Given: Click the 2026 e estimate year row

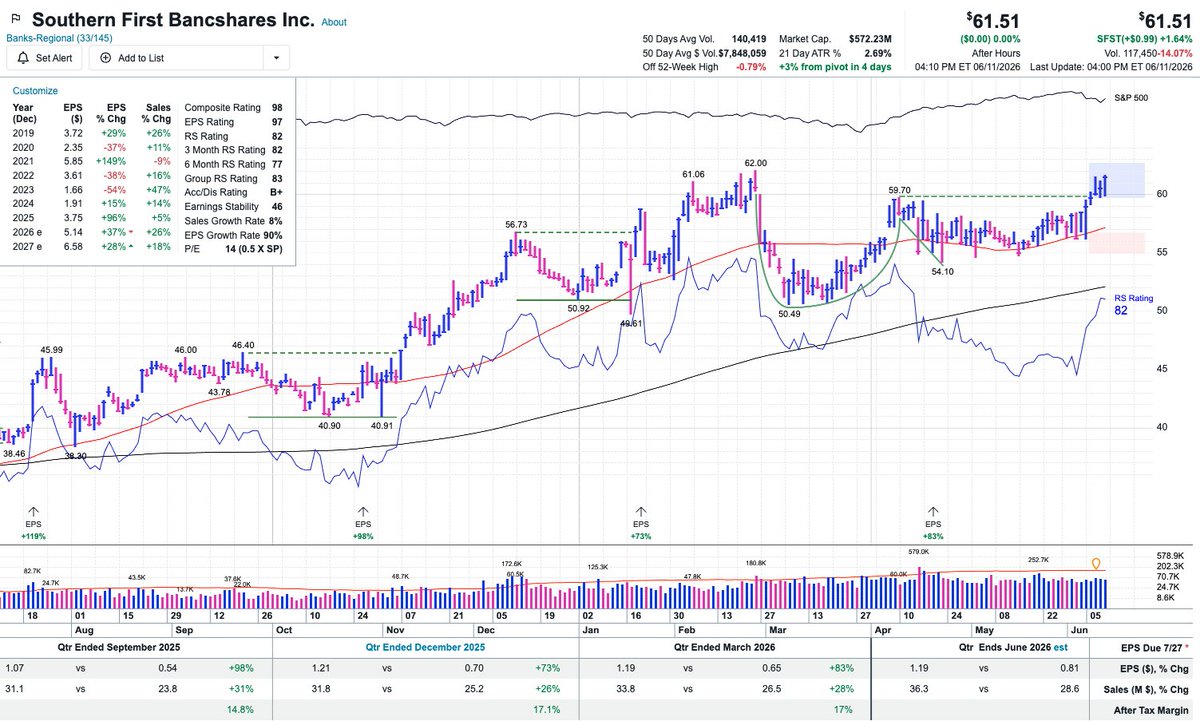Looking at the screenshot, I should pyautogui.click(x=93, y=232).
